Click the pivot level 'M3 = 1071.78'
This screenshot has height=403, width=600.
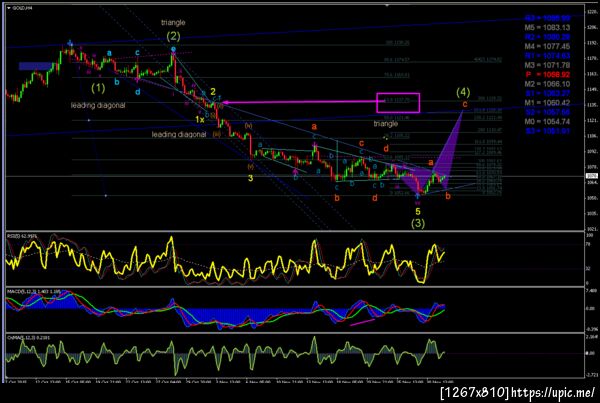click(547, 65)
